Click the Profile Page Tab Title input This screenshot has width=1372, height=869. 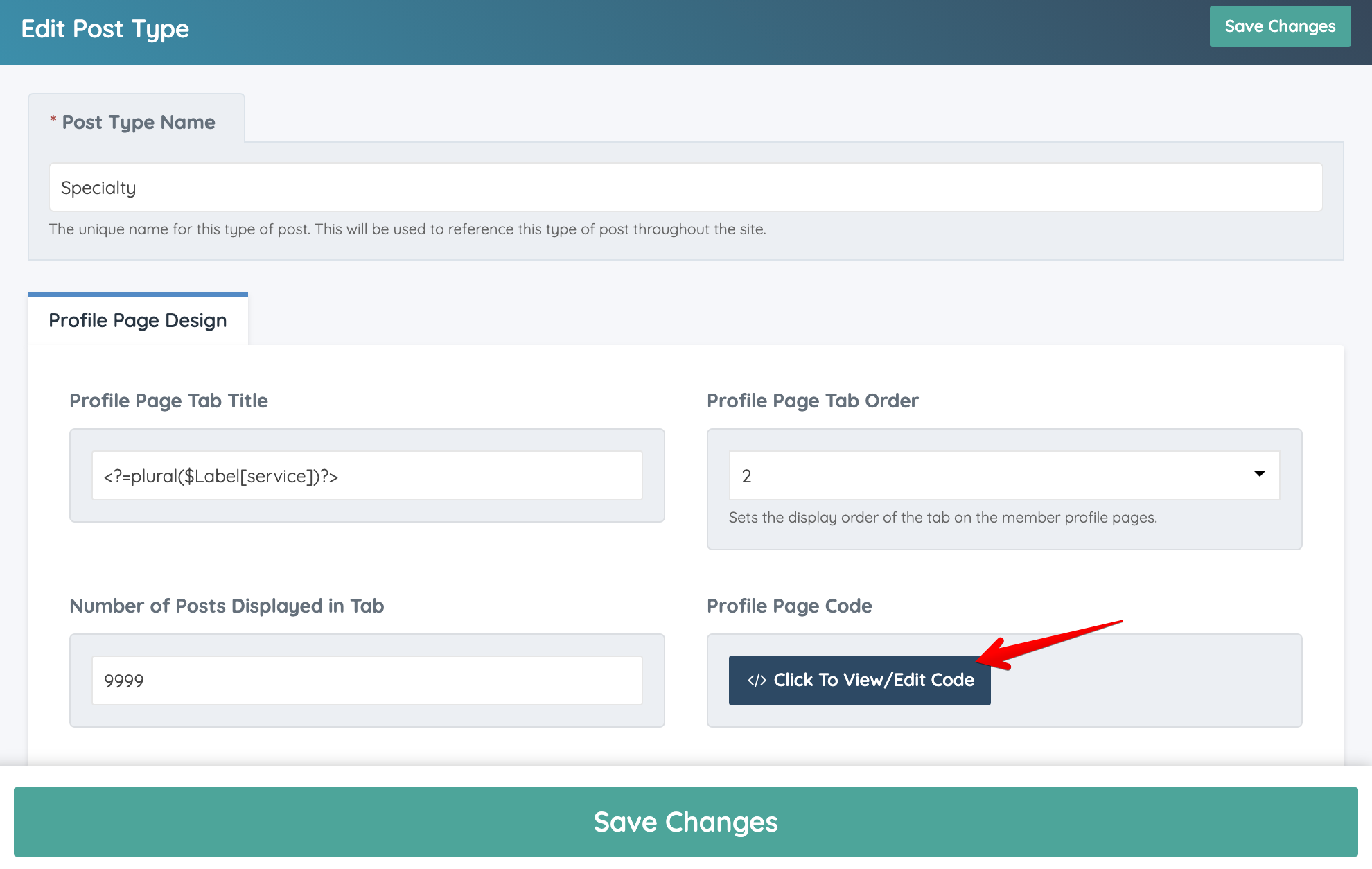click(x=367, y=476)
